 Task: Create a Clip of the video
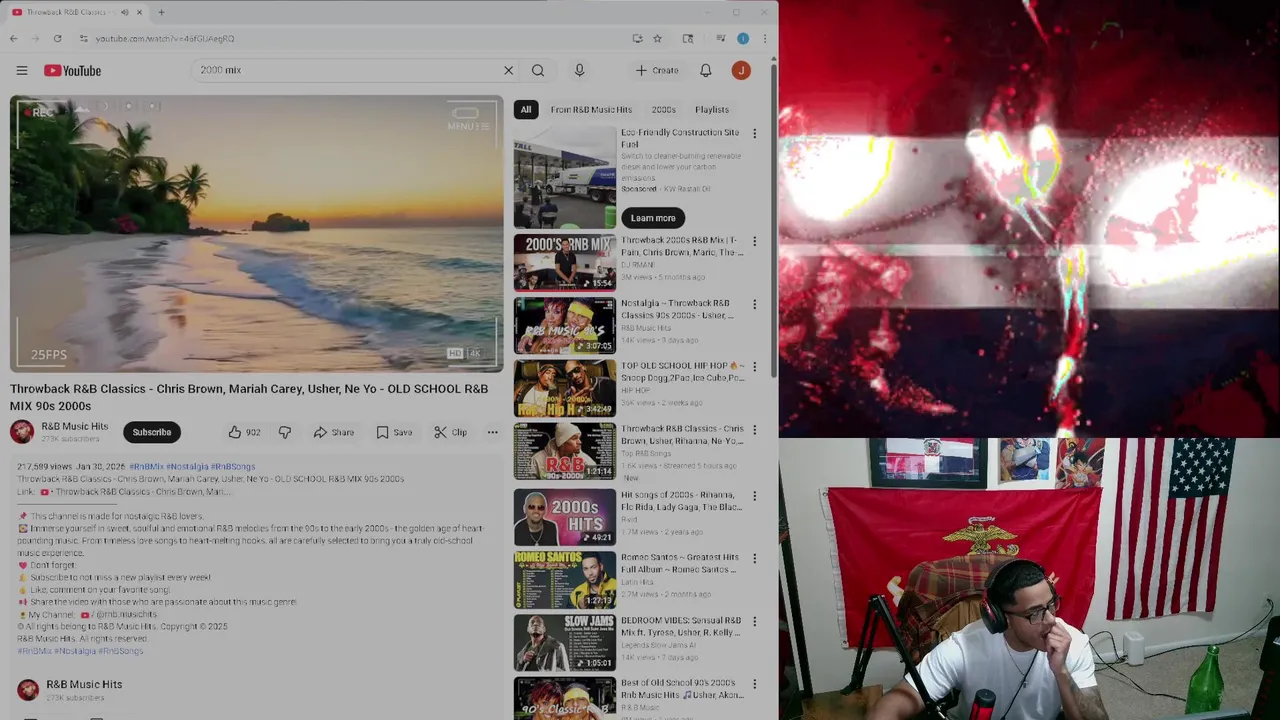tap(450, 432)
